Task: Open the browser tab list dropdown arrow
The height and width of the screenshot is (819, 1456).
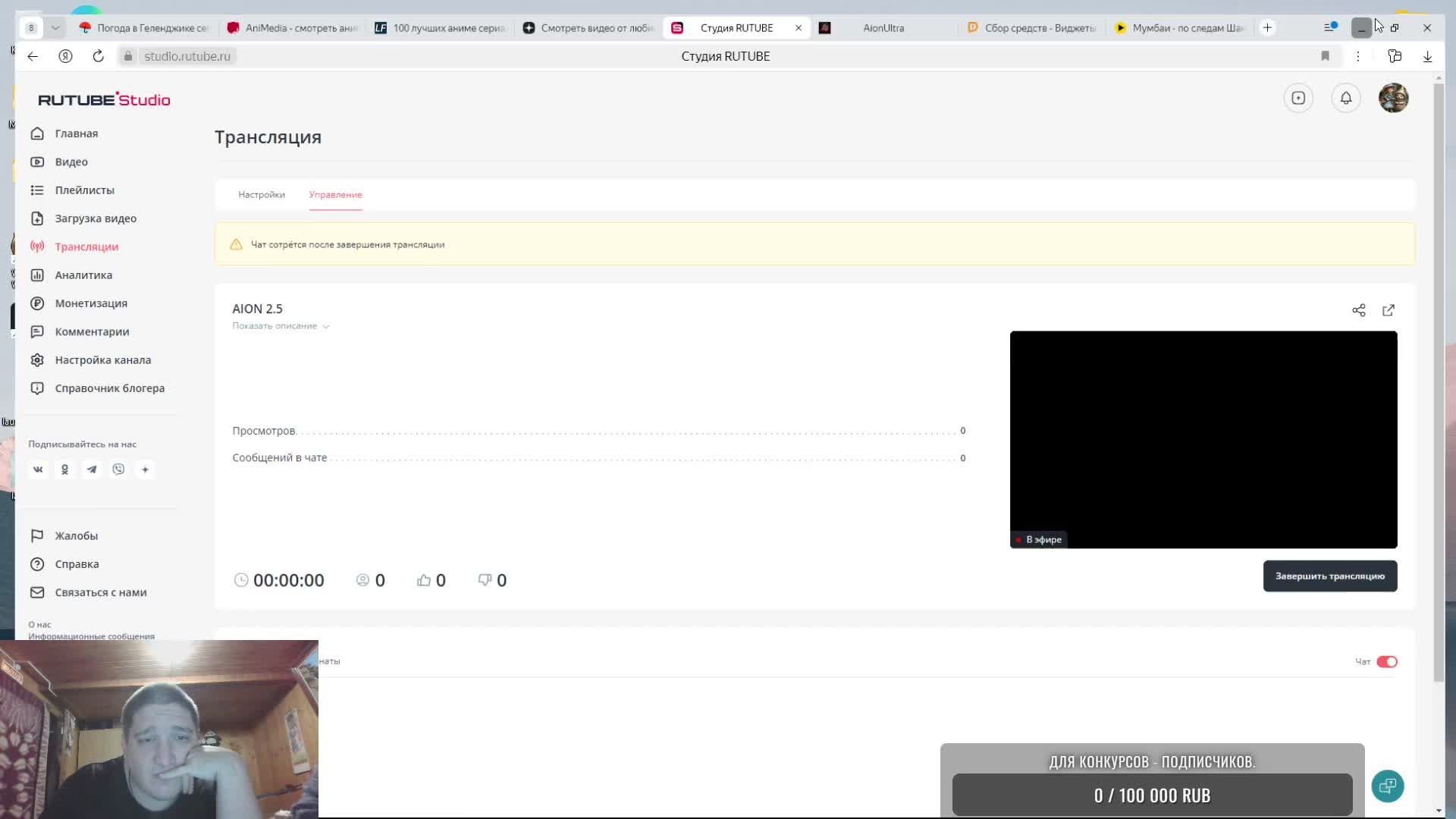Action: click(55, 28)
